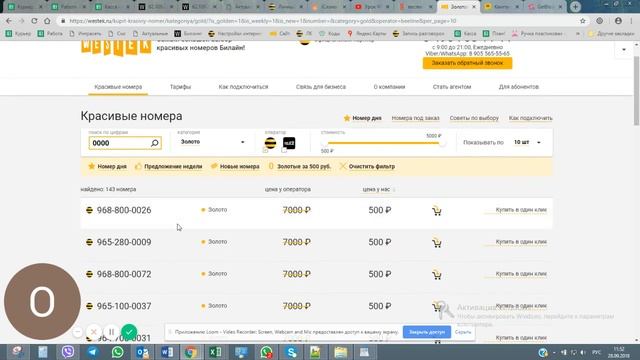Viewport: 640px width, 360px height.
Task: Toggle the 'Предложение недели' quick filter
Action: (x=169, y=167)
